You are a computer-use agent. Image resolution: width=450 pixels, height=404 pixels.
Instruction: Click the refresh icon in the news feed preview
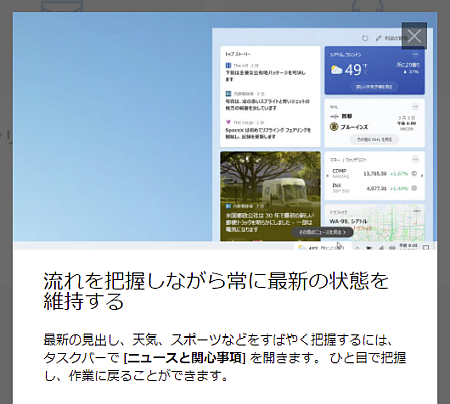coord(365,38)
